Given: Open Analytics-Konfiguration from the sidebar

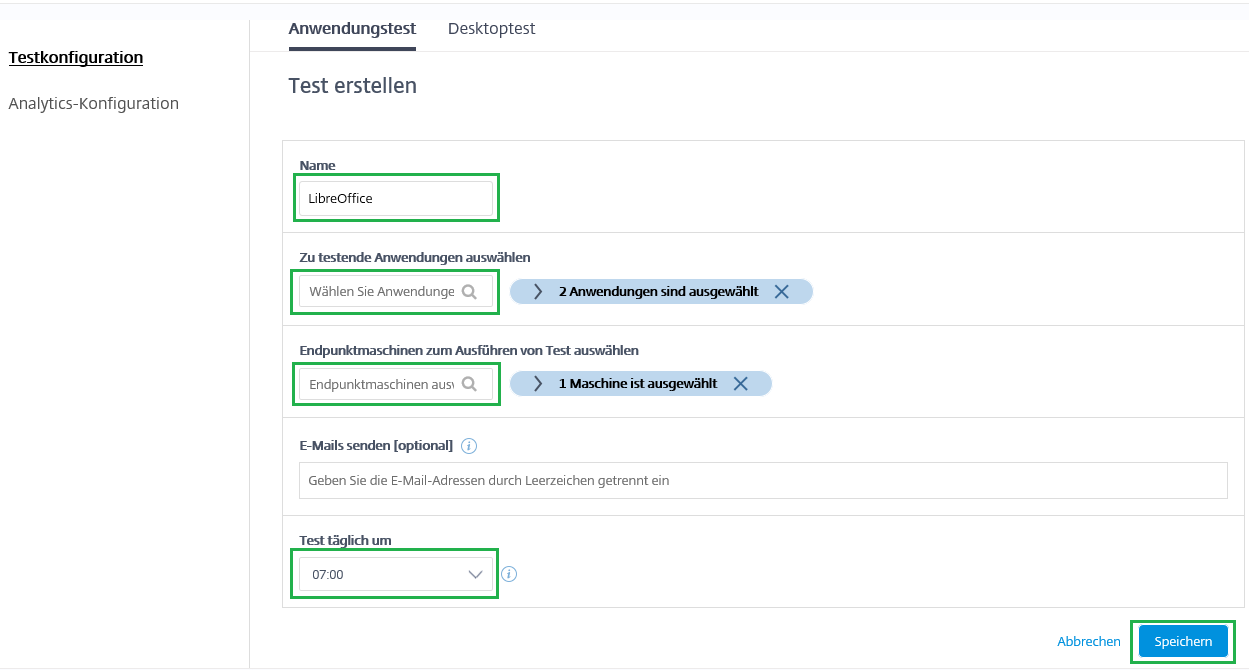Looking at the screenshot, I should click(93, 103).
